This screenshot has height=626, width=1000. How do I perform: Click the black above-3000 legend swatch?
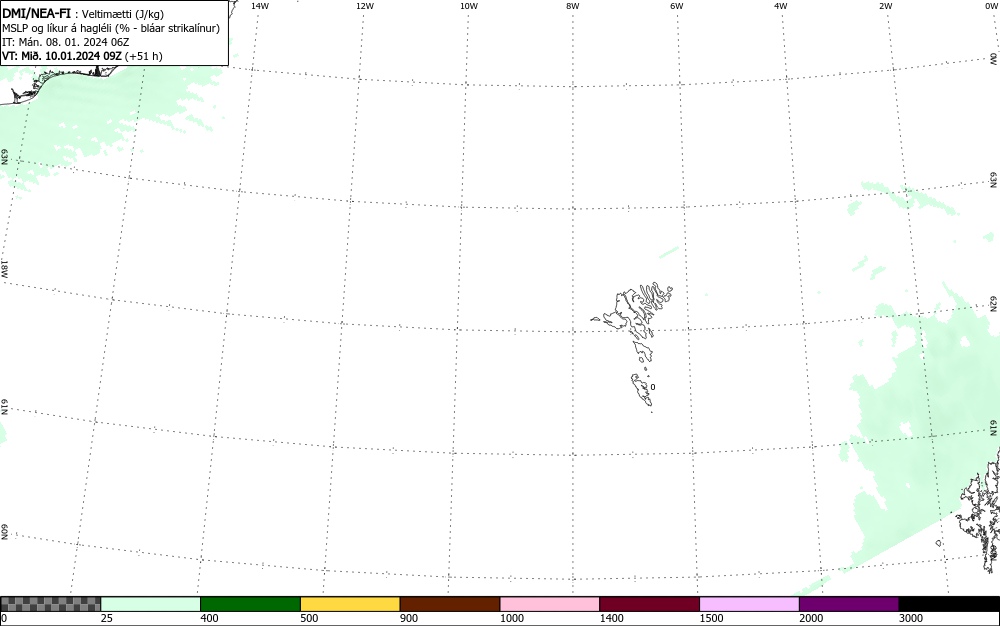pyautogui.click(x=949, y=604)
